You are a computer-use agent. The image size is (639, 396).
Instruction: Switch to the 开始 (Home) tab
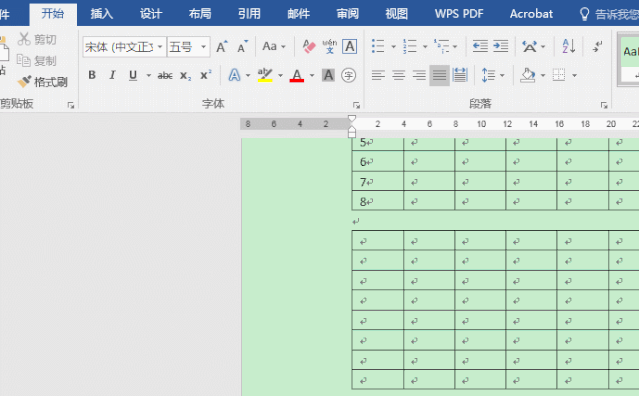coord(53,14)
